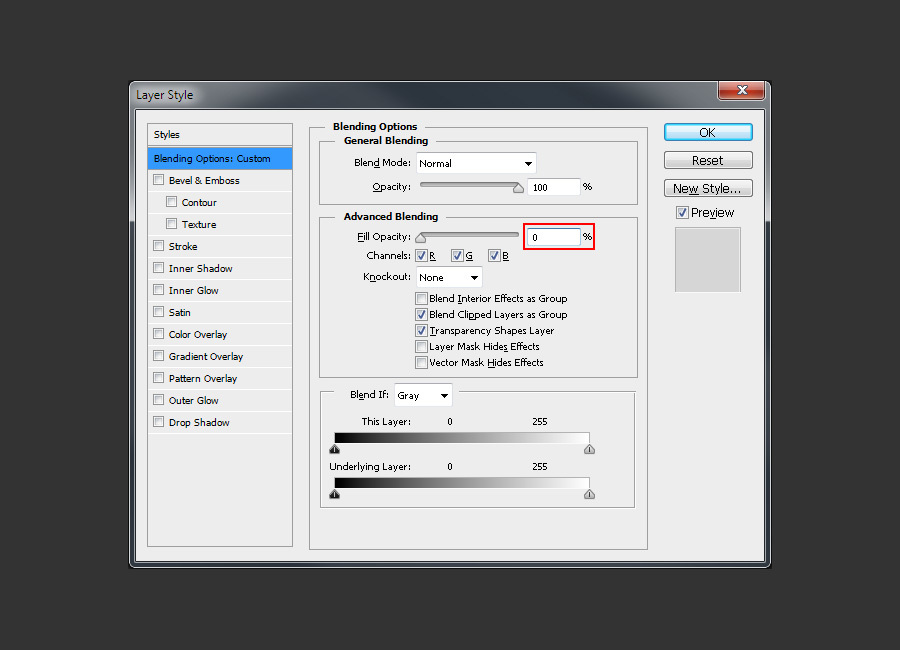Enable the Bevel & Emboss style
Image resolution: width=900 pixels, height=650 pixels.
(x=157, y=180)
